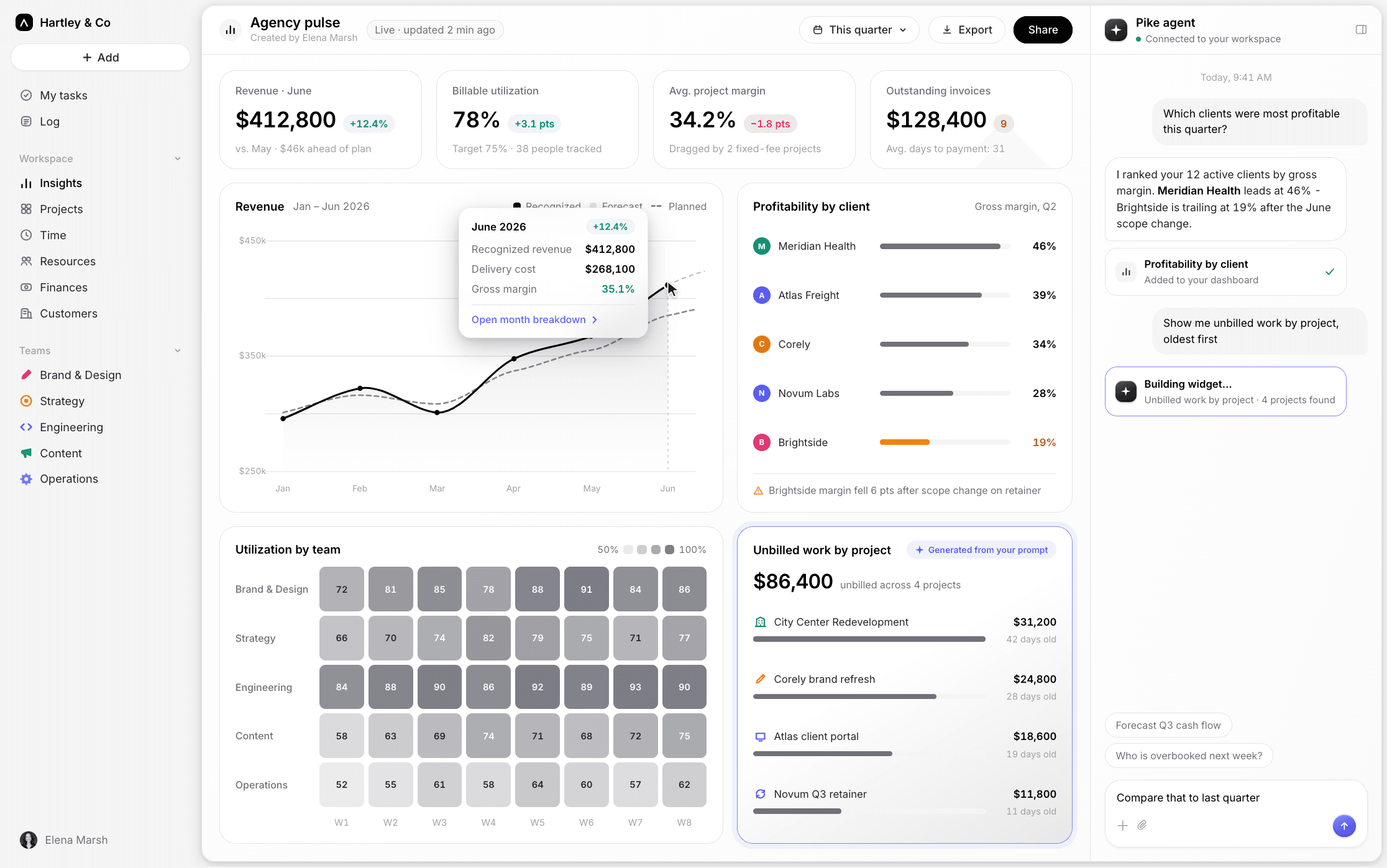1387x868 pixels.
Task: Click the Novum Labs N avatar
Action: 761,393
